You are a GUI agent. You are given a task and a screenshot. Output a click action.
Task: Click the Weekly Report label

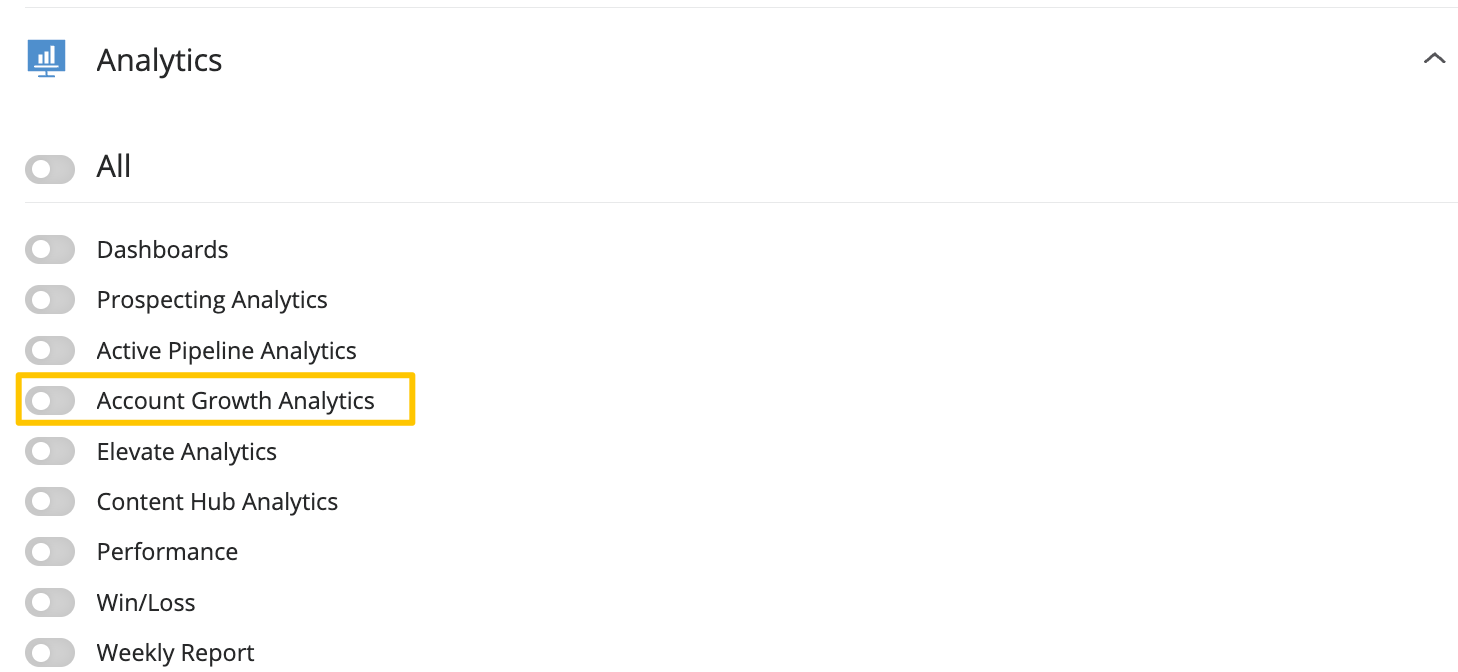(x=175, y=653)
